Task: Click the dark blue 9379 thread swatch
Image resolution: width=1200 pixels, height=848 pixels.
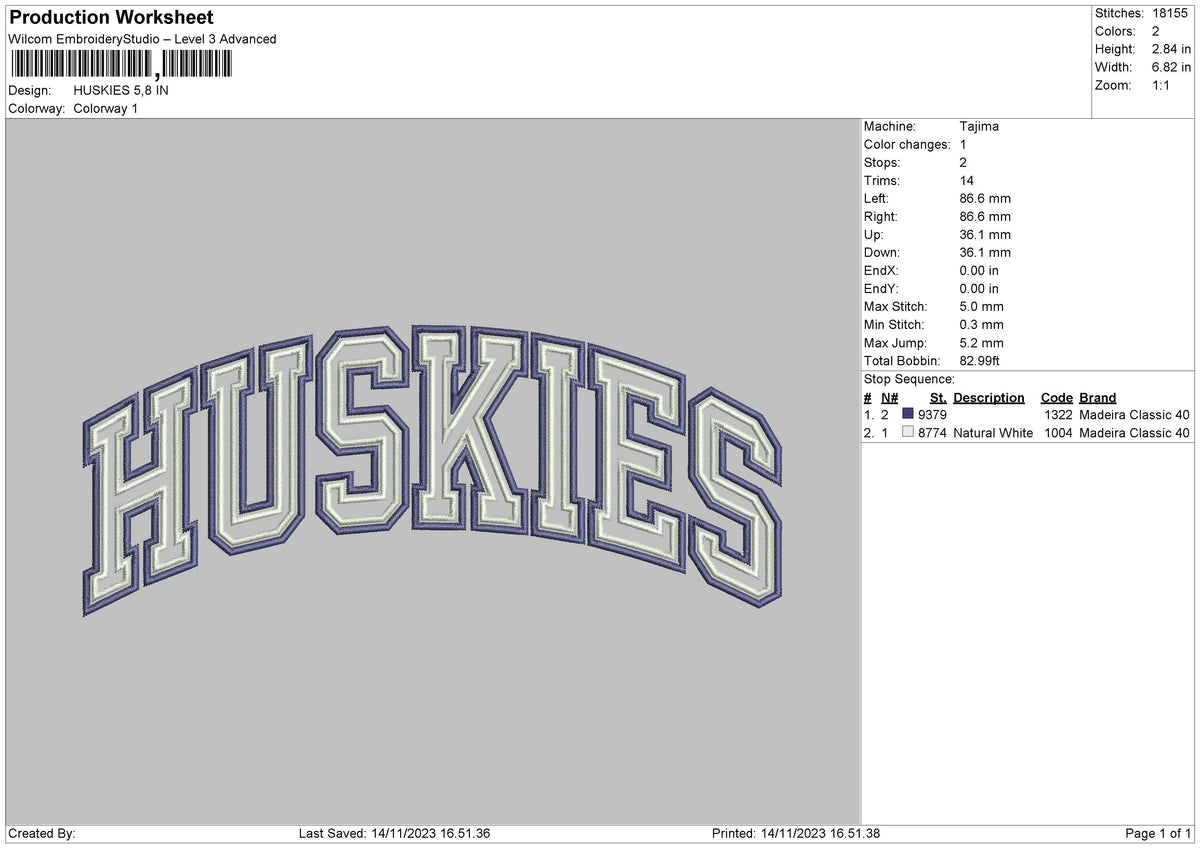Action: [908, 414]
